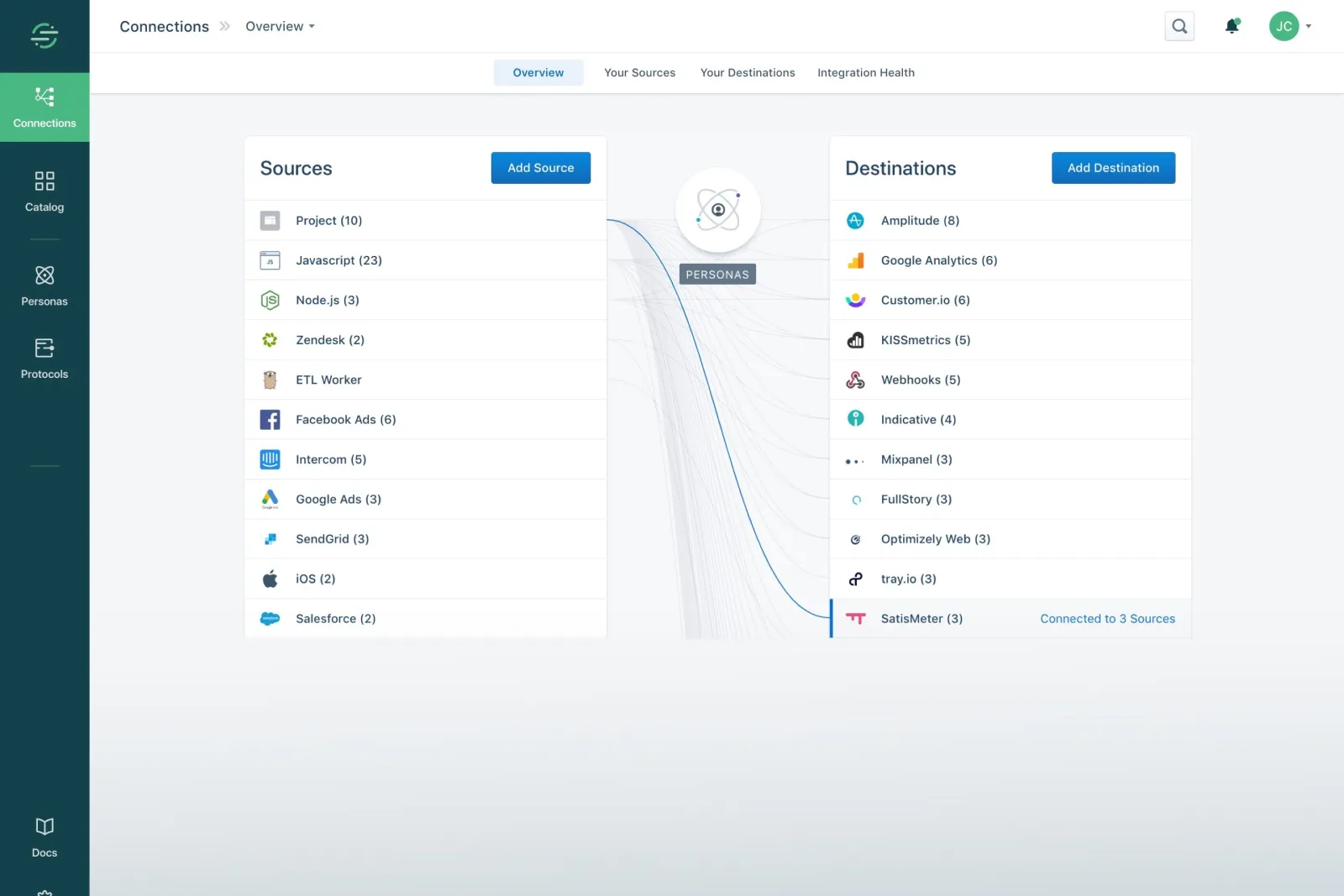The height and width of the screenshot is (896, 1344).
Task: Click the Mixpanel dots icon
Action: (x=854, y=461)
